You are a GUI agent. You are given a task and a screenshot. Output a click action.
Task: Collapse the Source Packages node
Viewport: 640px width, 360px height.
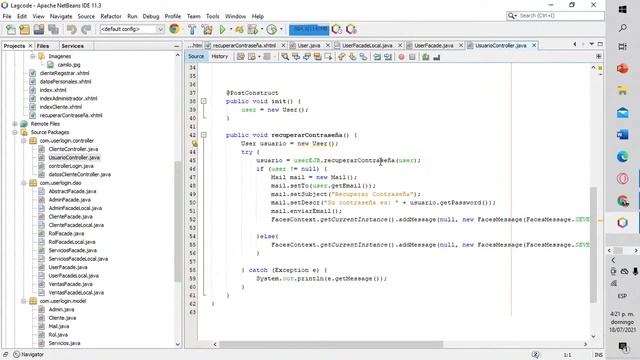coord(15,132)
